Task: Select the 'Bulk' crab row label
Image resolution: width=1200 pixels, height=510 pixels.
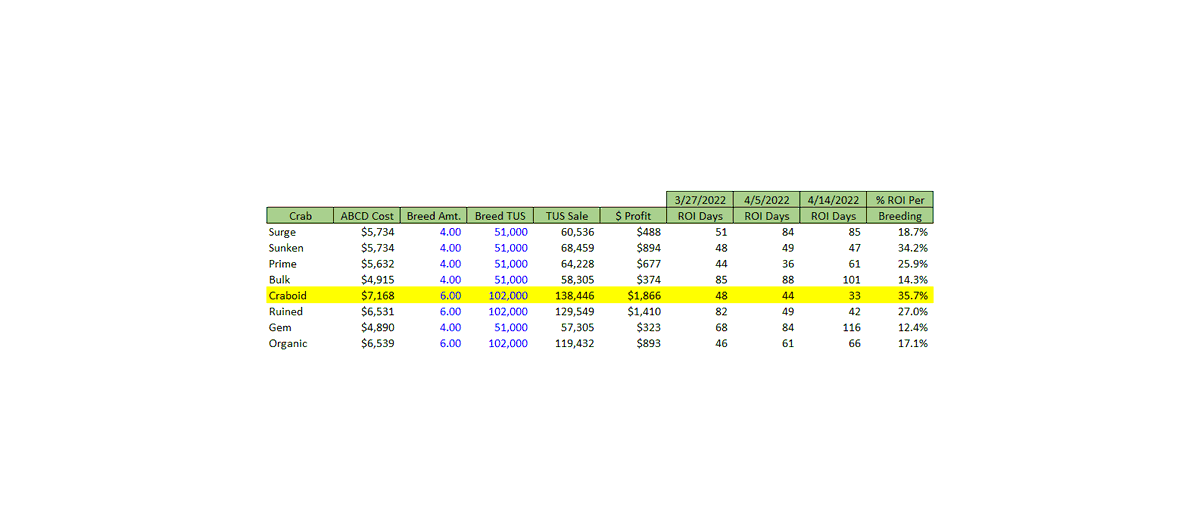Action: pos(280,280)
